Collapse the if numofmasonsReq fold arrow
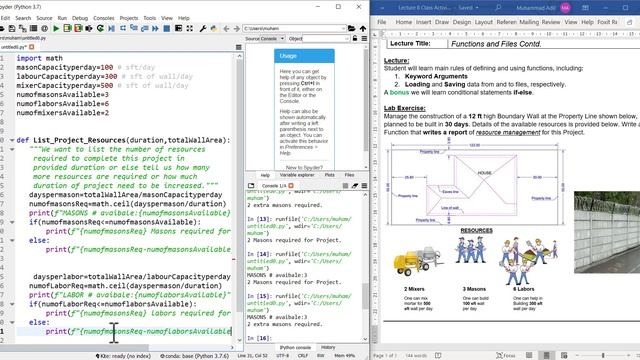The height and width of the screenshot is (360, 640). 12,222
